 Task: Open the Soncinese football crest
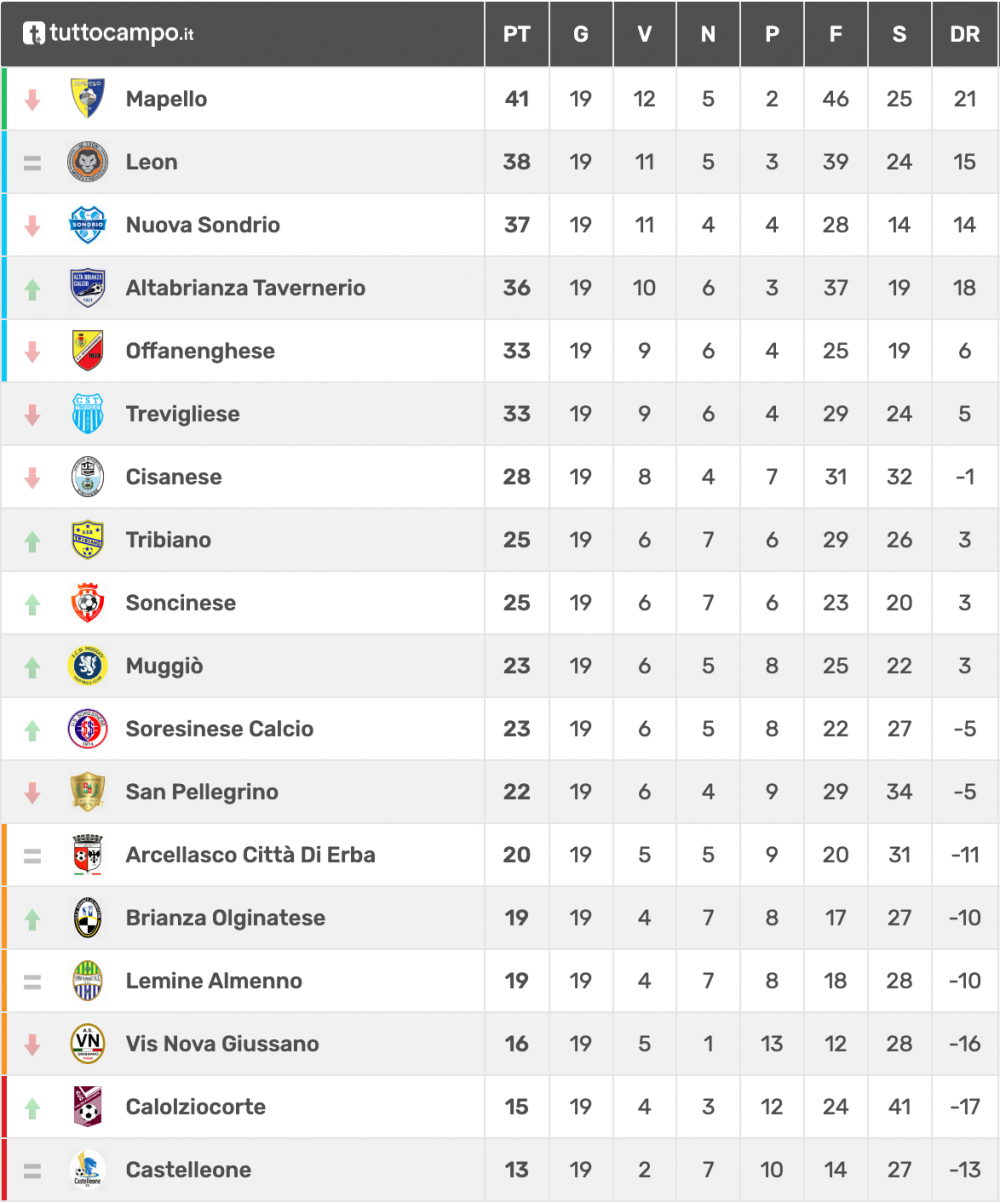[x=88, y=602]
